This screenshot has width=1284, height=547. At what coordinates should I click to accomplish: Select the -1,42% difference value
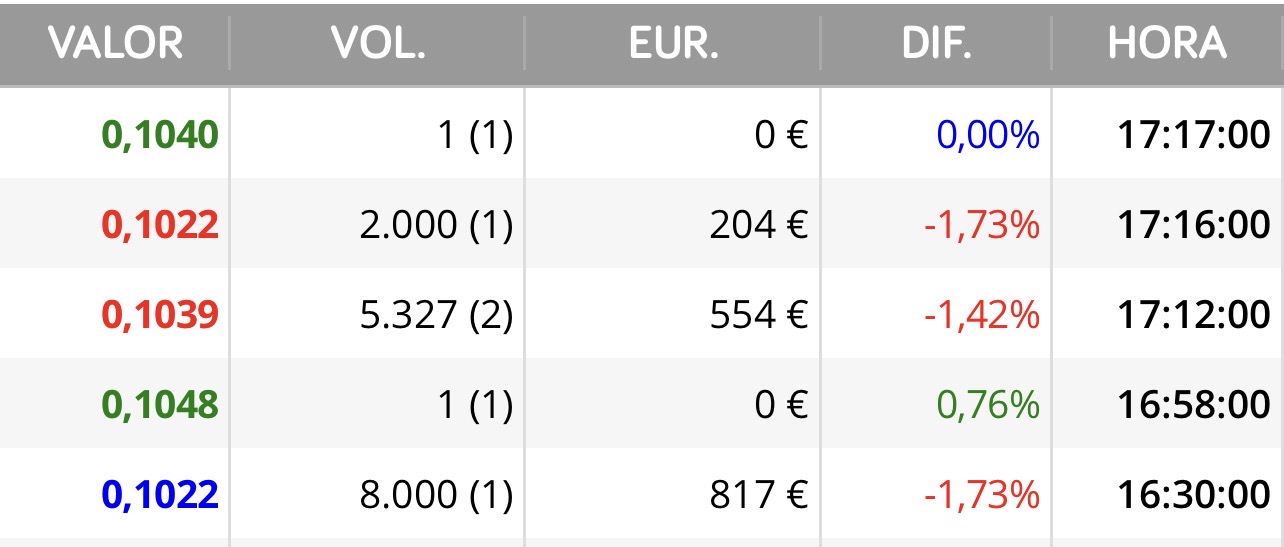pos(981,315)
